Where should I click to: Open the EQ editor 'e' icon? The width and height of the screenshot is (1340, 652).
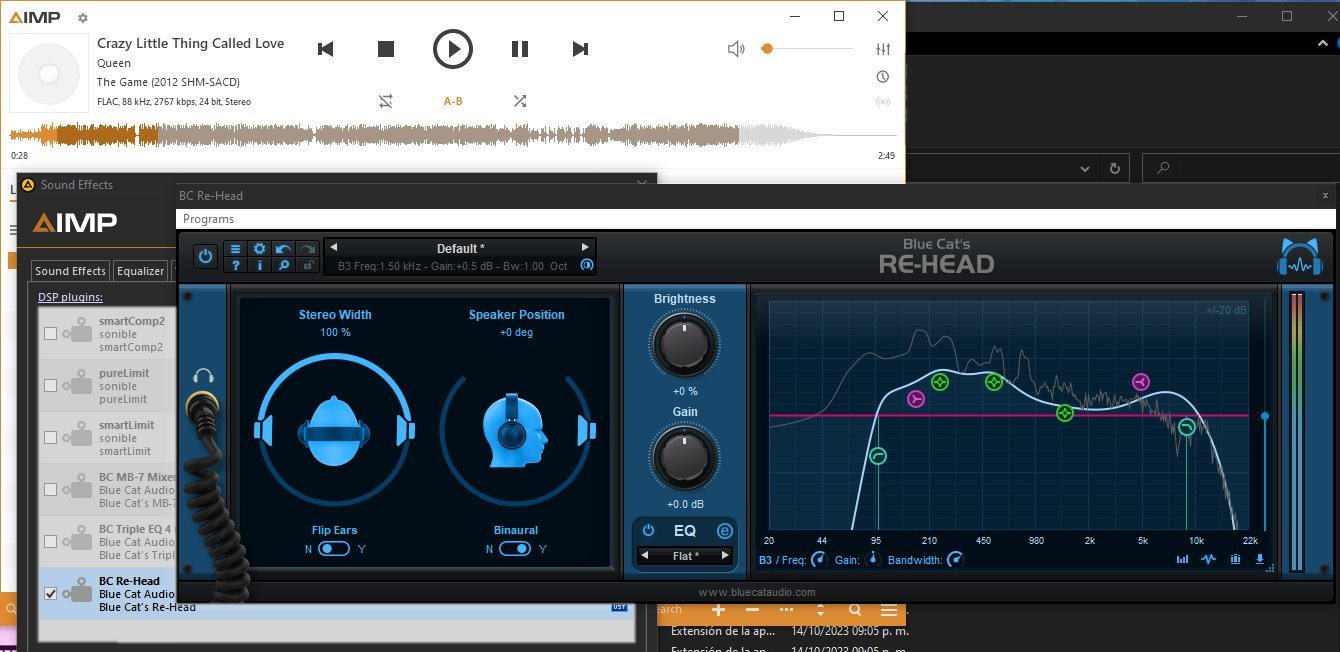pyautogui.click(x=725, y=531)
